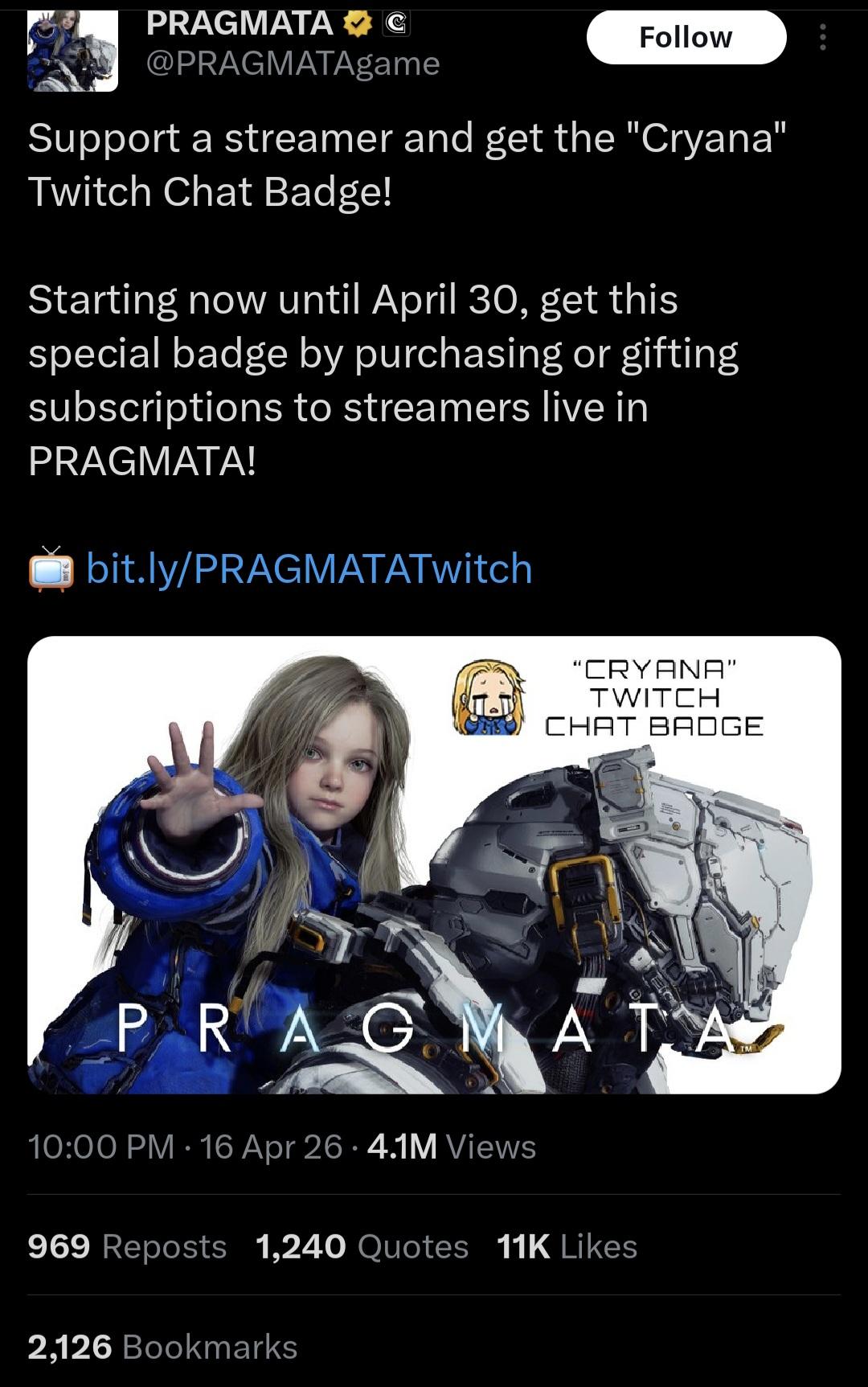The height and width of the screenshot is (1387, 868).
Task: Show the 11K Likes list
Action: 567,1246
